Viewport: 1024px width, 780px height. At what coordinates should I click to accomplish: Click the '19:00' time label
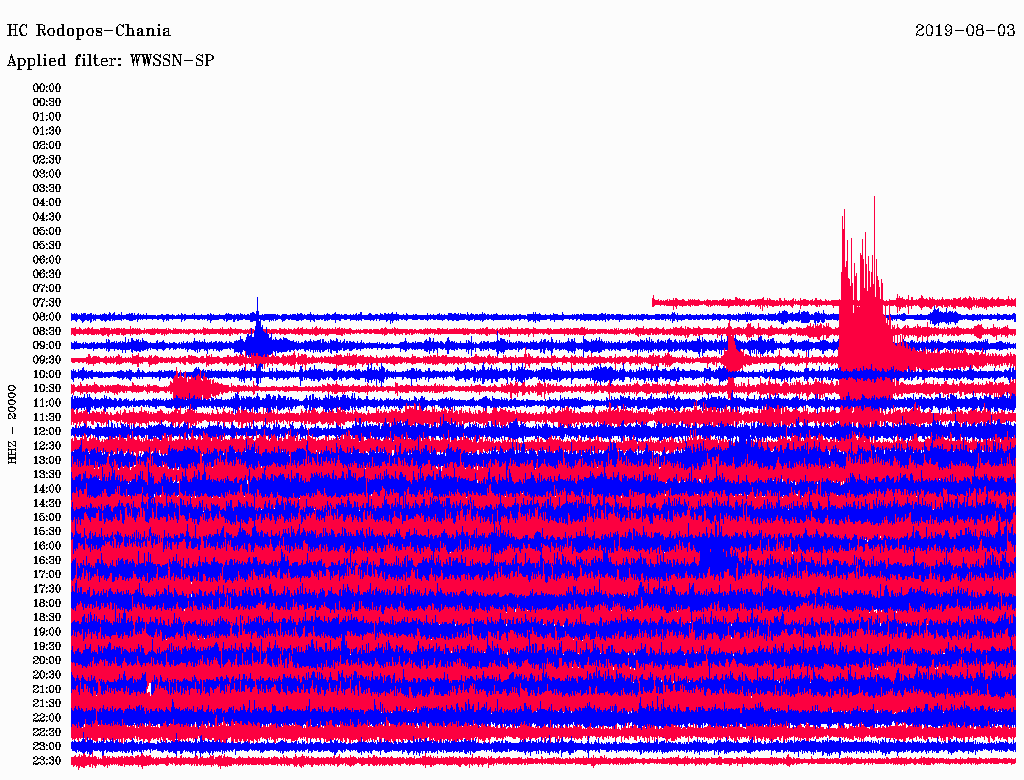47,632
